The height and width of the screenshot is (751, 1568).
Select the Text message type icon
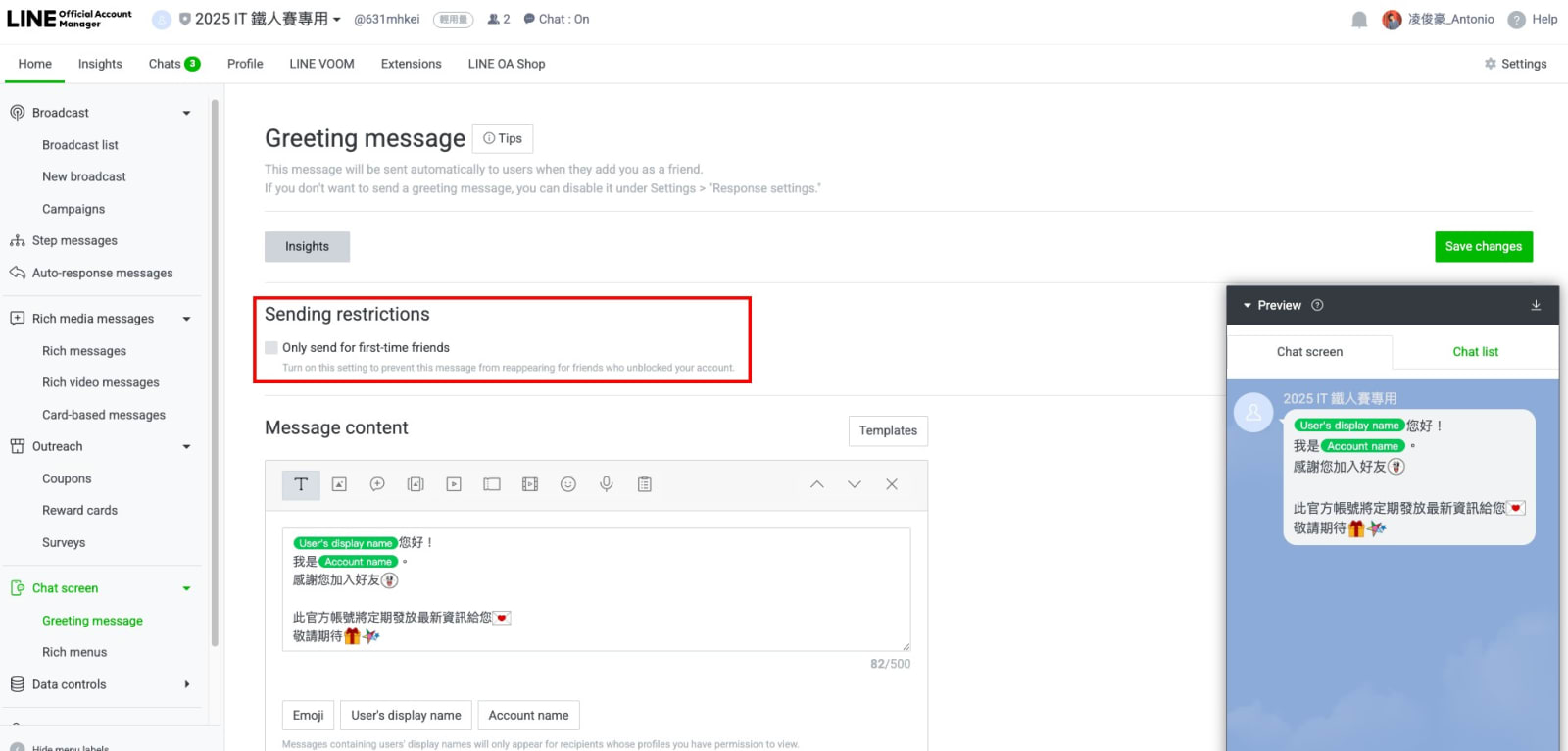pos(301,484)
